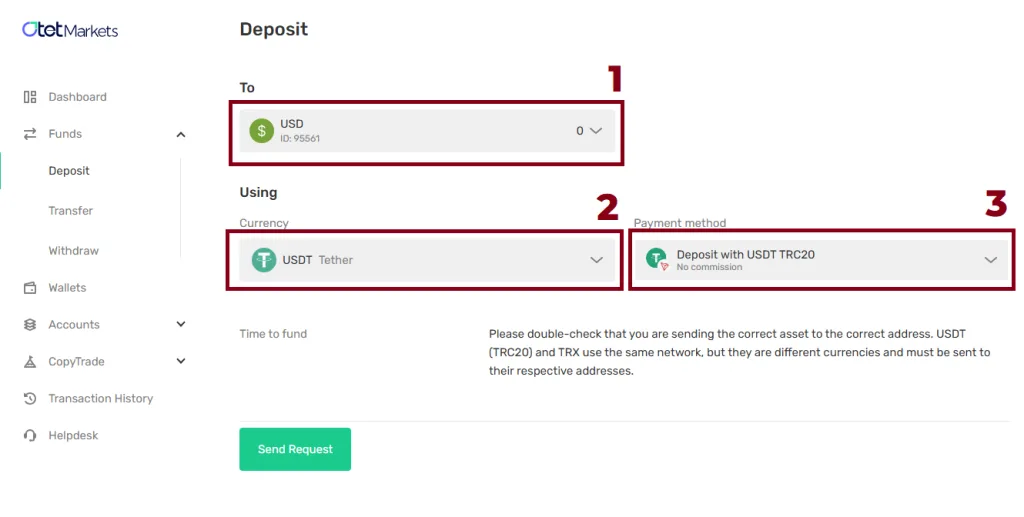Click the Helpdesk headset icon
1024x517 pixels.
point(30,436)
